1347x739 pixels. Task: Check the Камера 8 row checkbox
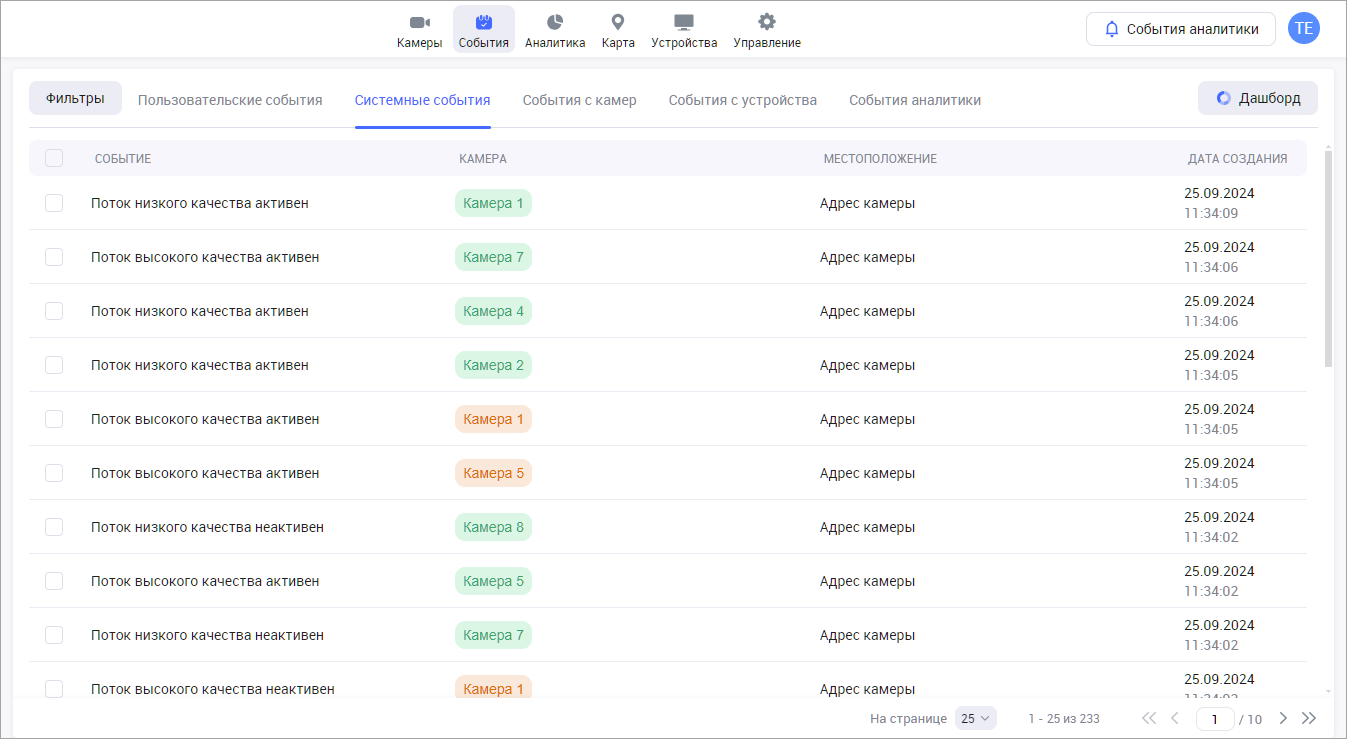pos(54,527)
